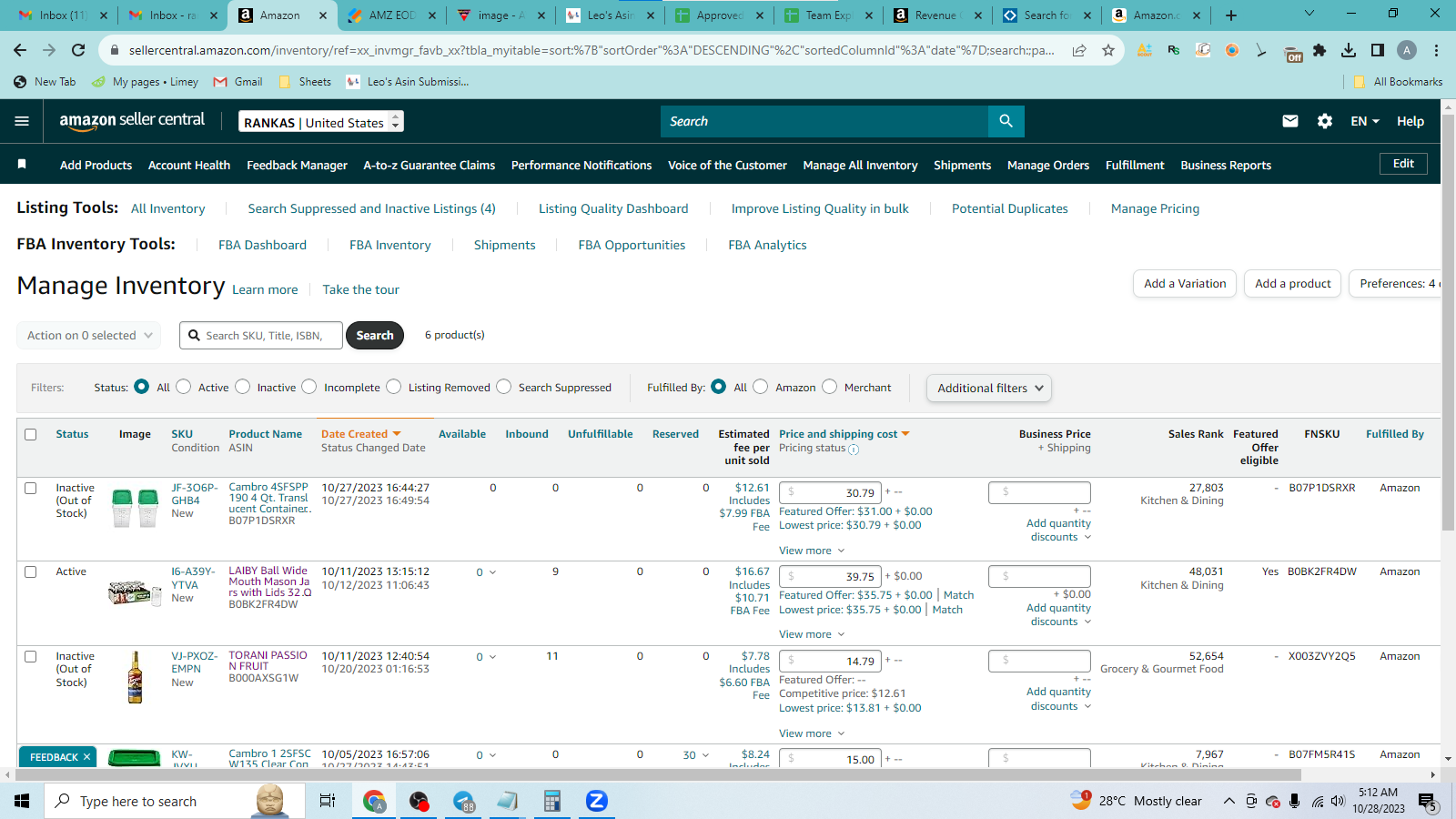Select the Active status radio button
This screenshot has width=1456, height=819.
184,387
